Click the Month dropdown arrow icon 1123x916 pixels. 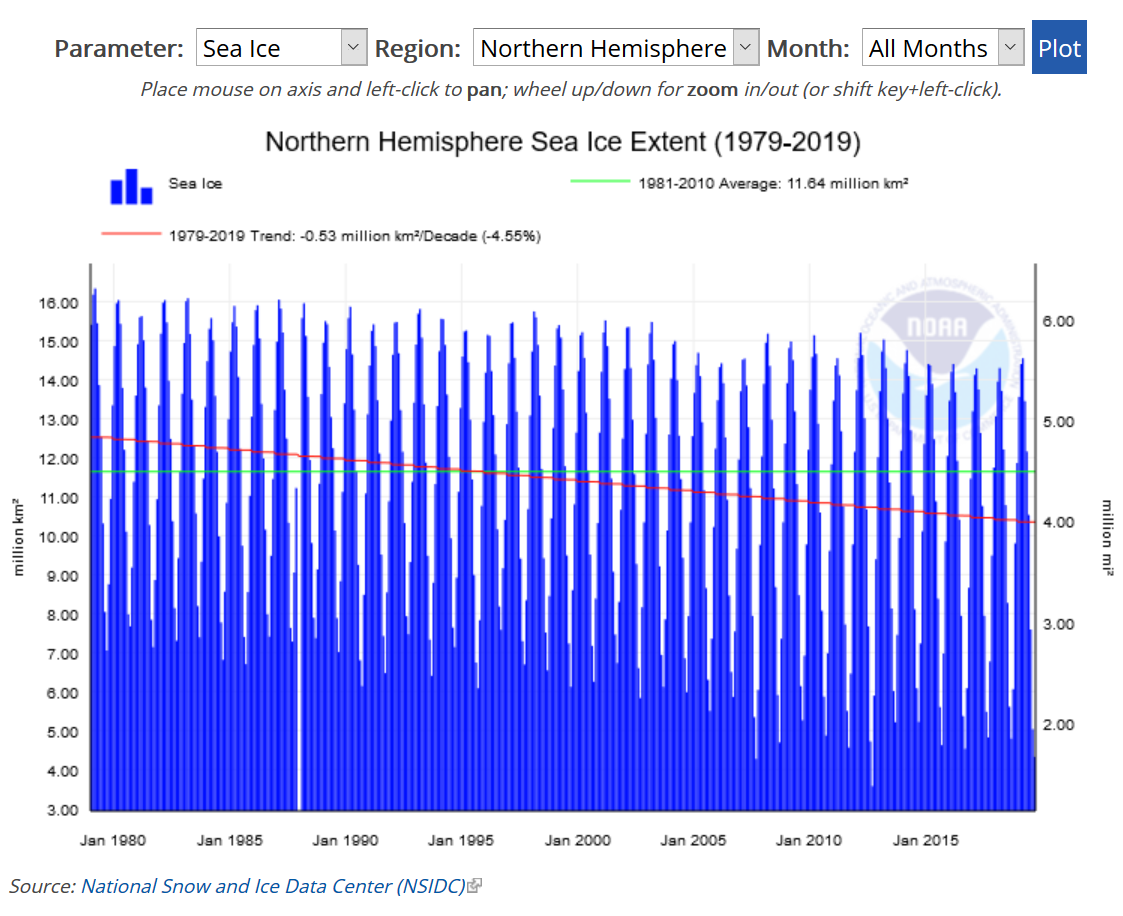[1010, 47]
